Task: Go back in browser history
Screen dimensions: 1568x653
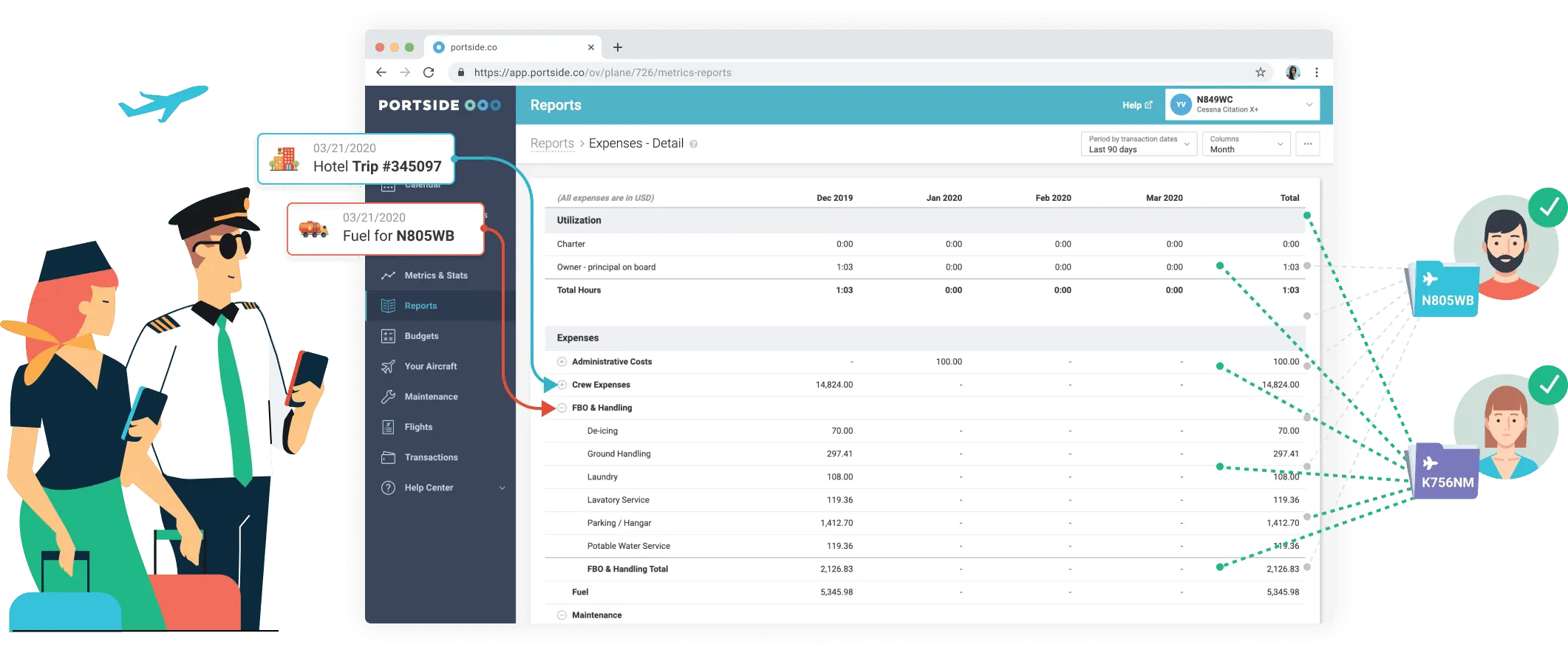Action: coord(381,72)
